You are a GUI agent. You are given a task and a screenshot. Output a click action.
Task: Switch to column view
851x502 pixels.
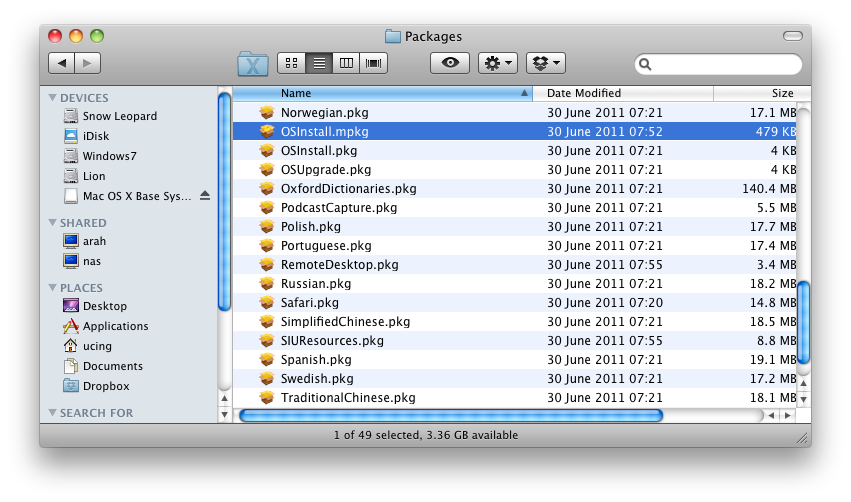(346, 63)
